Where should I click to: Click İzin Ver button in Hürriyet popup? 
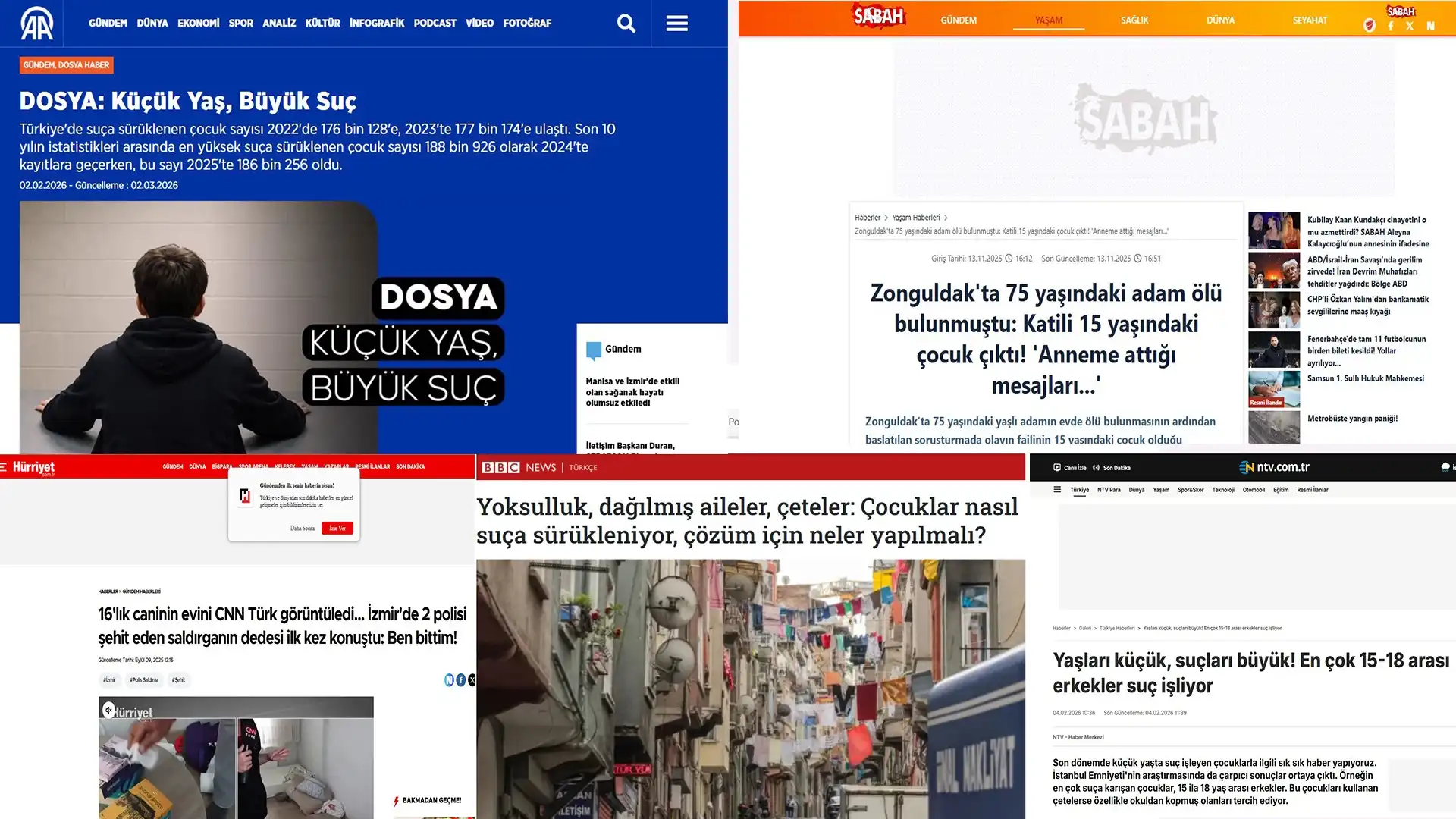tap(337, 529)
